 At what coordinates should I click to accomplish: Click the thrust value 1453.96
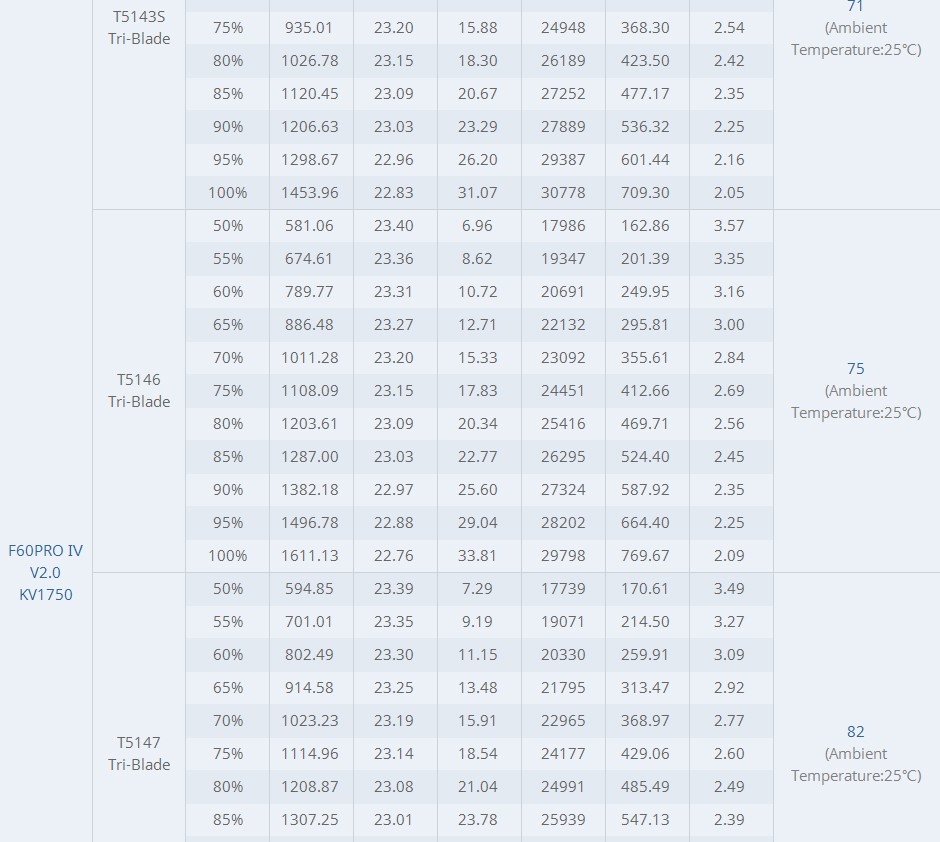310,192
